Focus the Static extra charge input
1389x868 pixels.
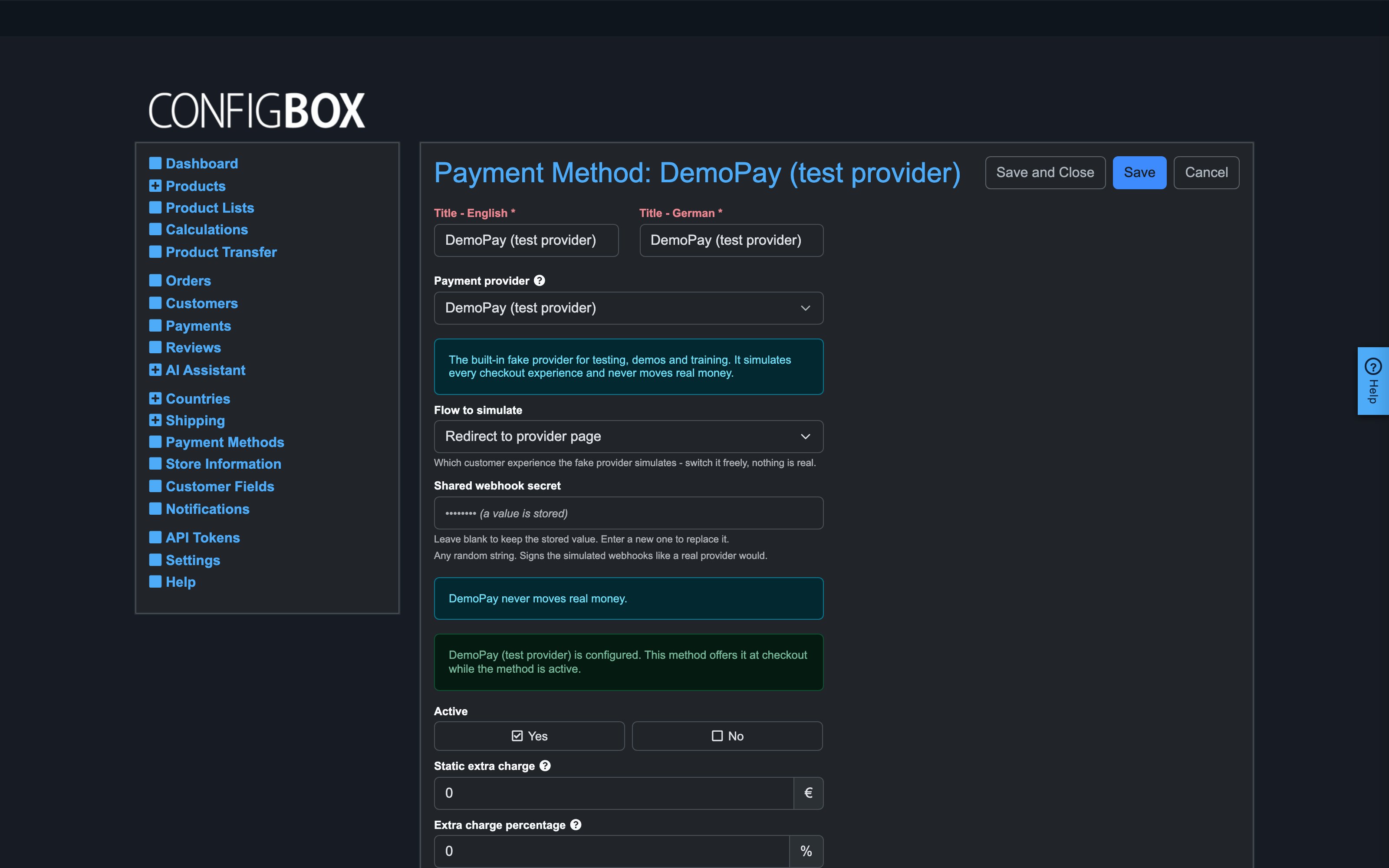(614, 793)
